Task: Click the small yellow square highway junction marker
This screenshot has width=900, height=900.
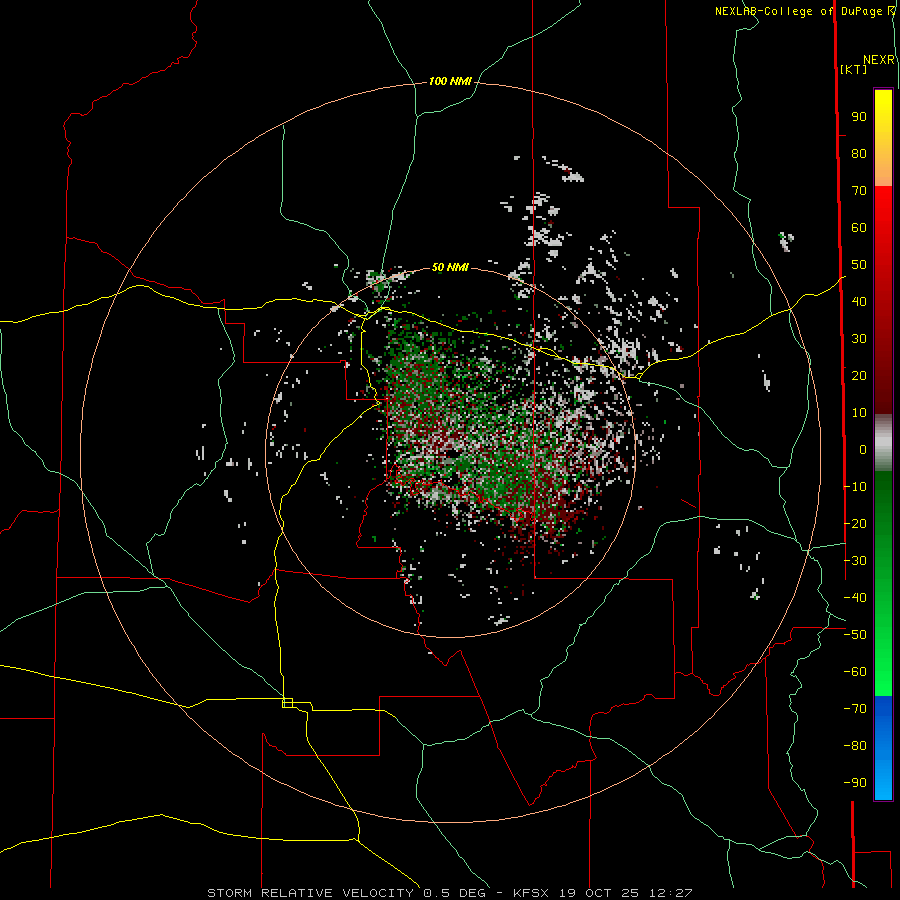Action: point(288,703)
